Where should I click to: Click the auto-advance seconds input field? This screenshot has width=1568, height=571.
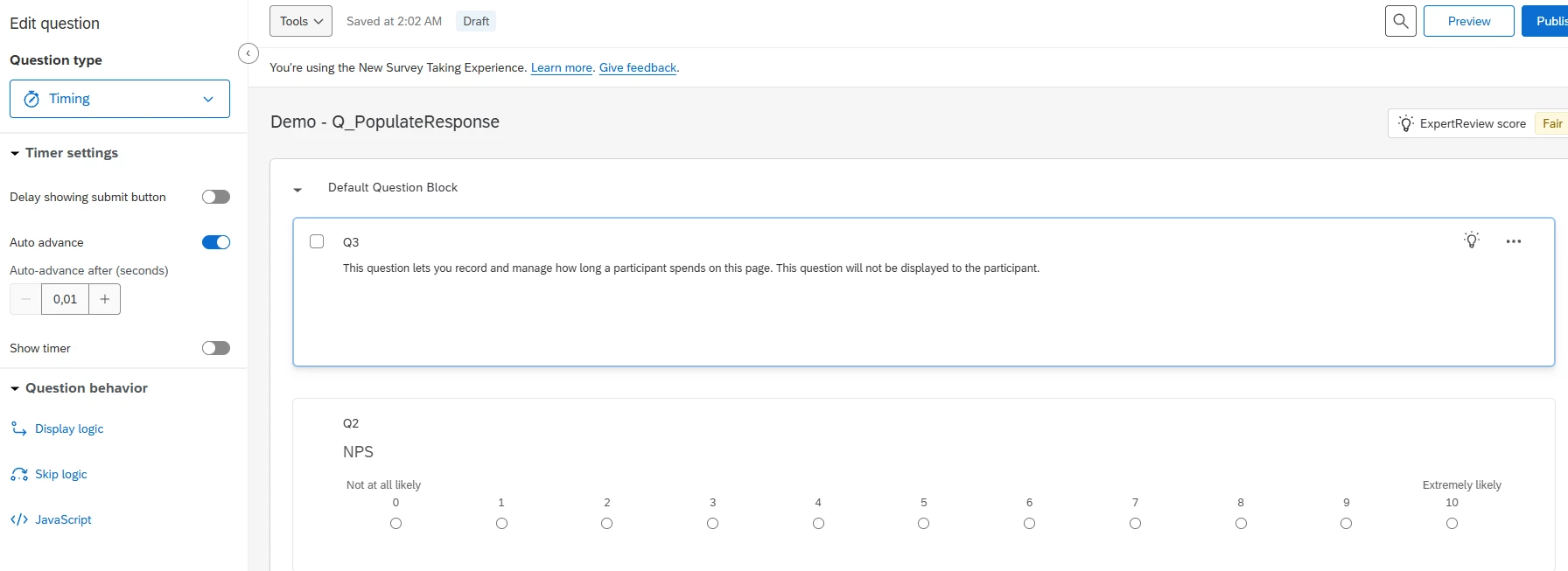click(65, 299)
